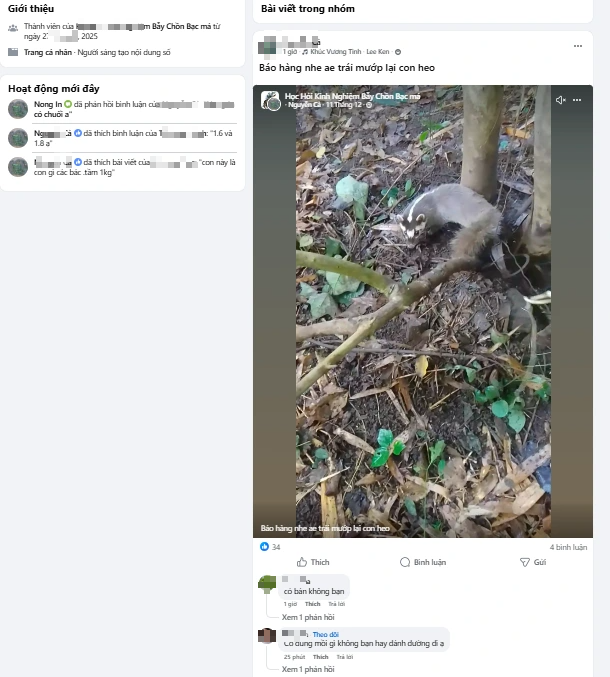Click "Theo dõi" next to the second commenter
610x677 pixels.
(x=325, y=634)
